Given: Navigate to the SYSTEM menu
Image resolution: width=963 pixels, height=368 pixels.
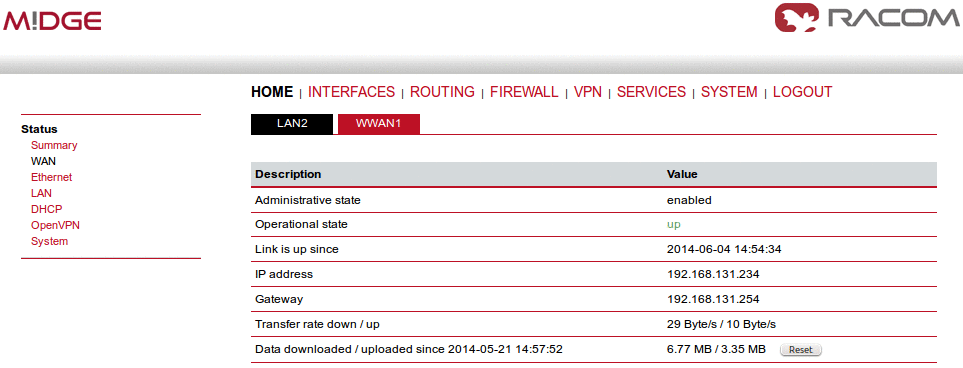Looking at the screenshot, I should [x=729, y=92].
